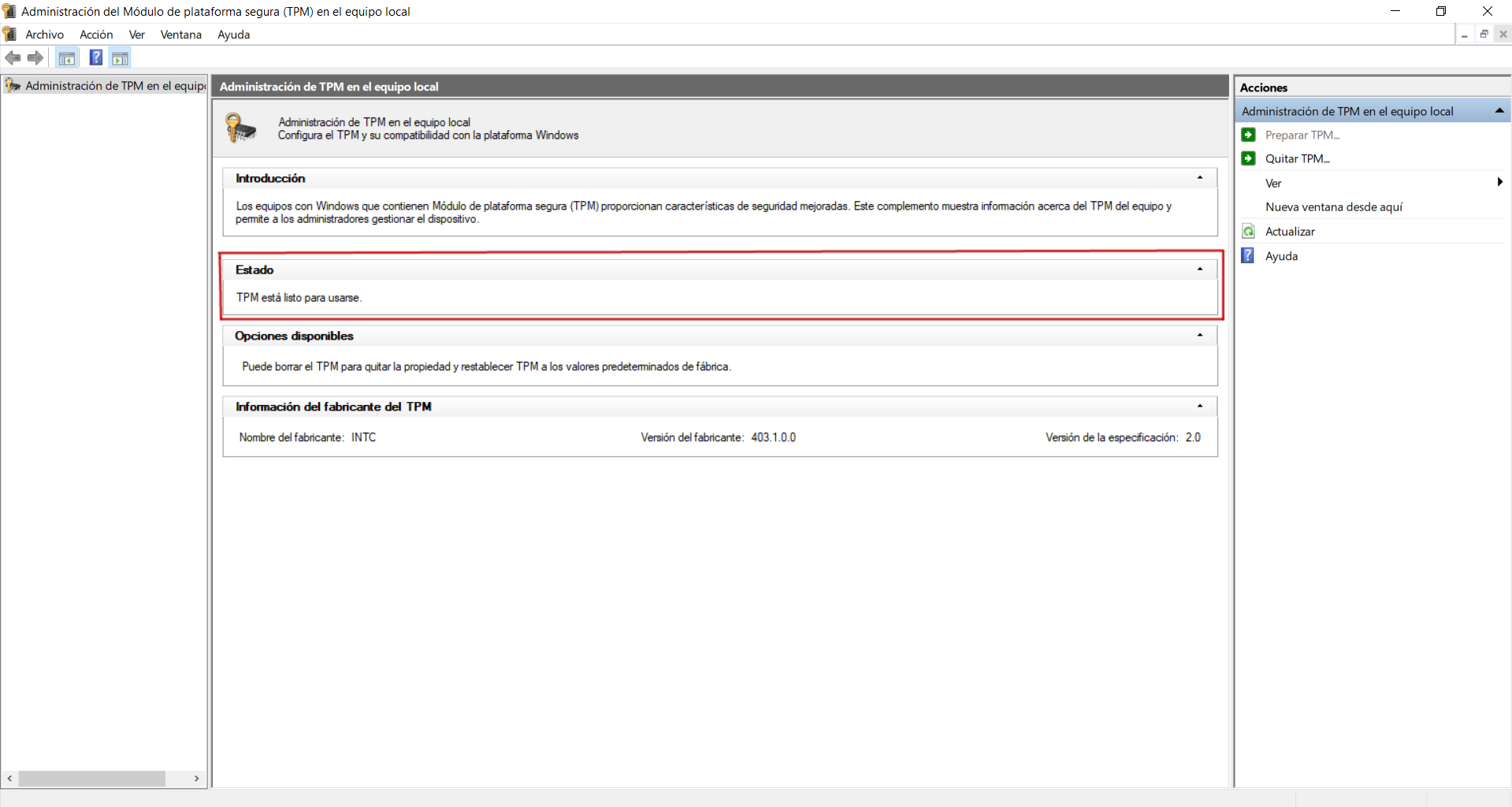The image size is (1512, 807).
Task: Open the Ventana menu
Action: [180, 35]
